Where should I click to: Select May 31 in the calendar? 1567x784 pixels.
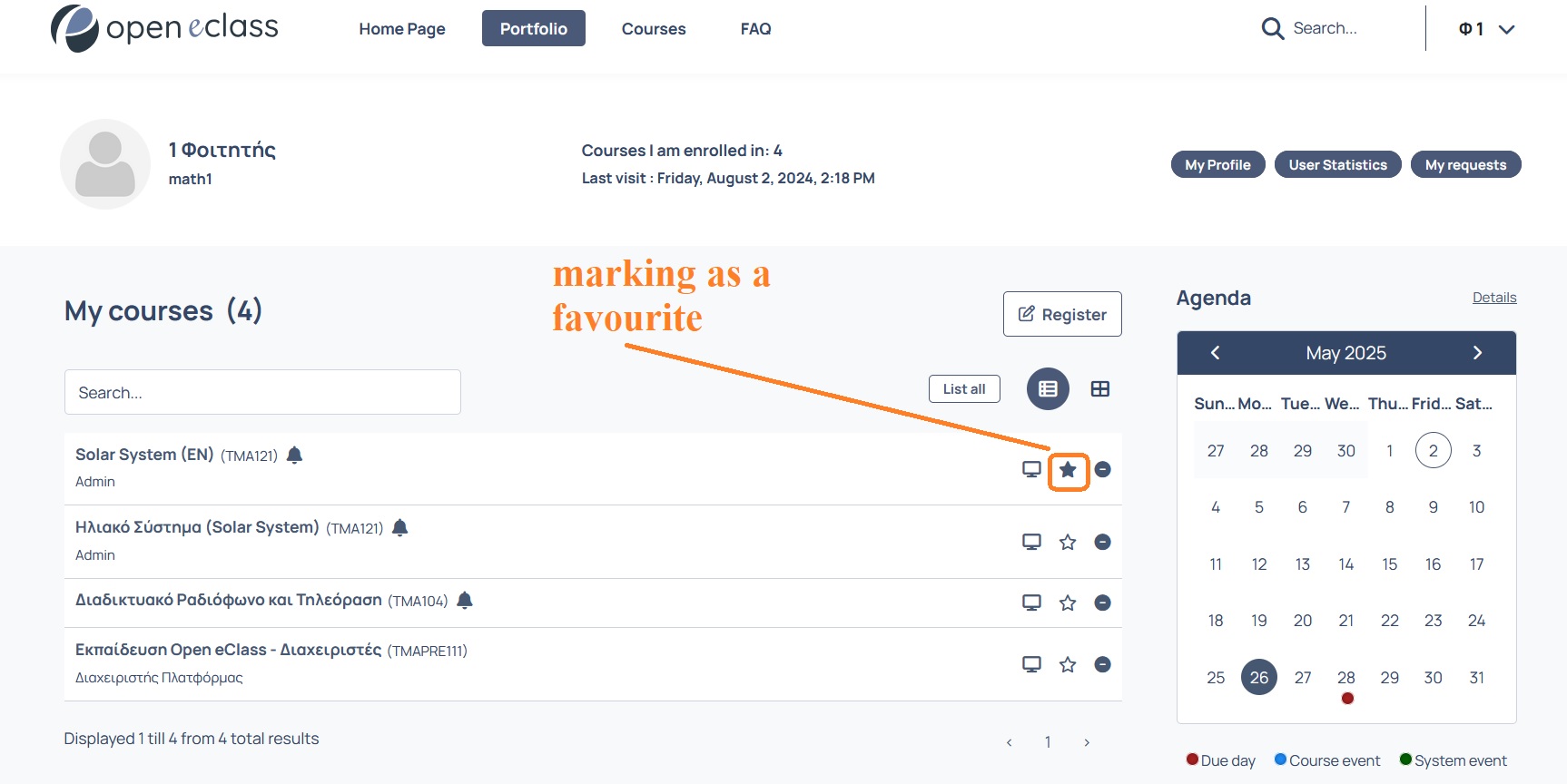point(1477,678)
